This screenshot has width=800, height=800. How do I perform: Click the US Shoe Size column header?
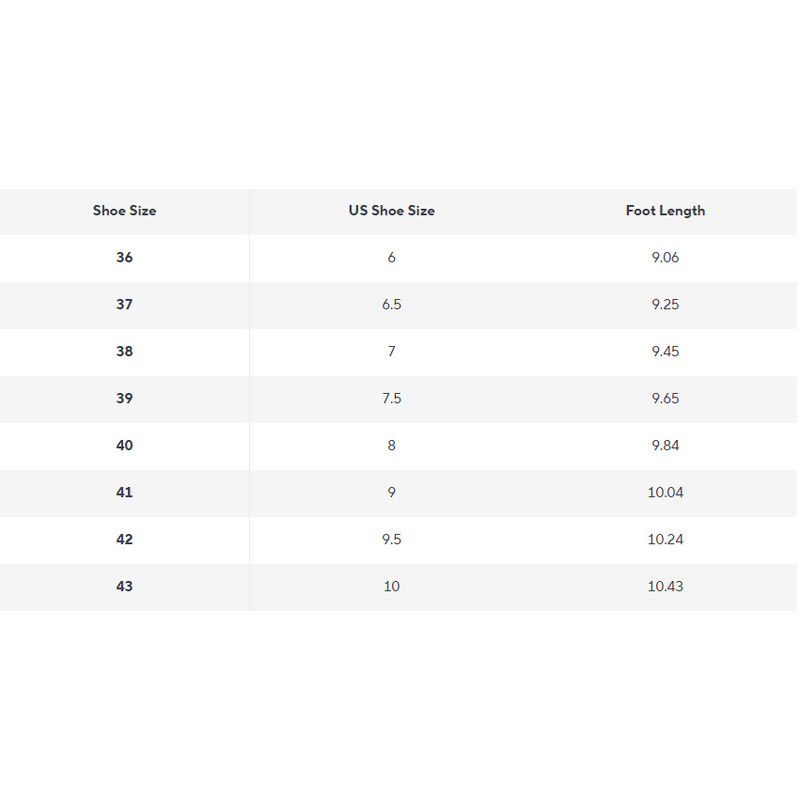click(x=391, y=211)
